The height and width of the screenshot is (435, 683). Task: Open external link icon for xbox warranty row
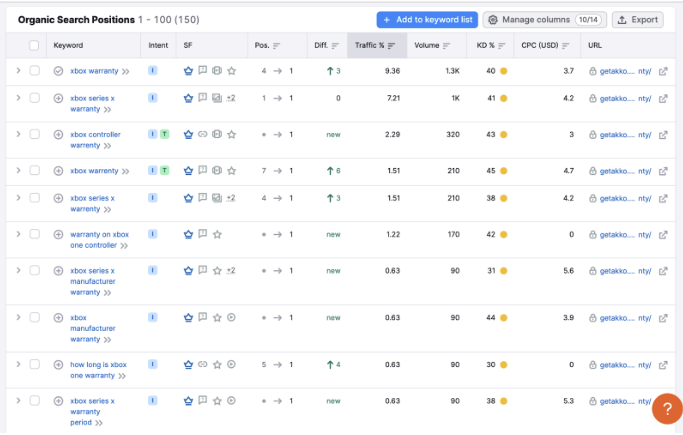click(x=663, y=71)
